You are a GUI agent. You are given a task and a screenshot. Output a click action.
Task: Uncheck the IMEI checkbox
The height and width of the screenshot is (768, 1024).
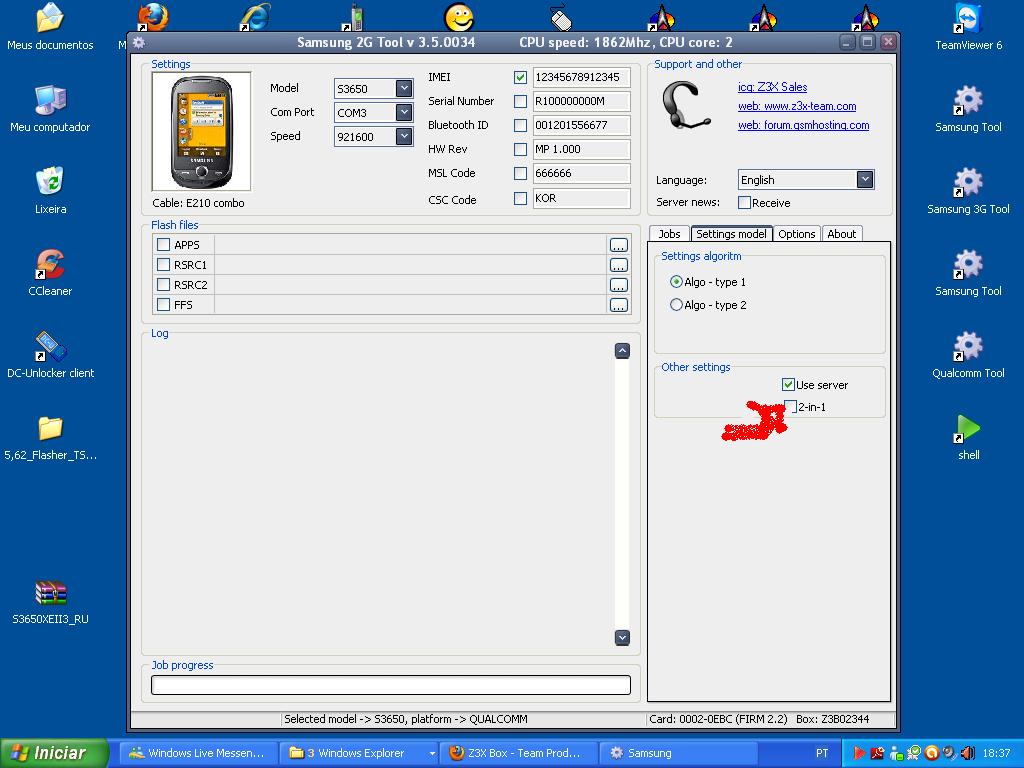coord(520,77)
